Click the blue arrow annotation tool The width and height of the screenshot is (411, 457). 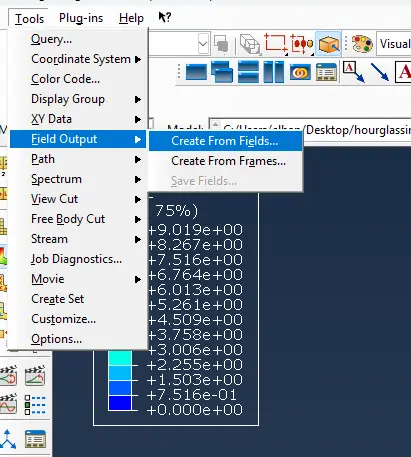pos(380,72)
